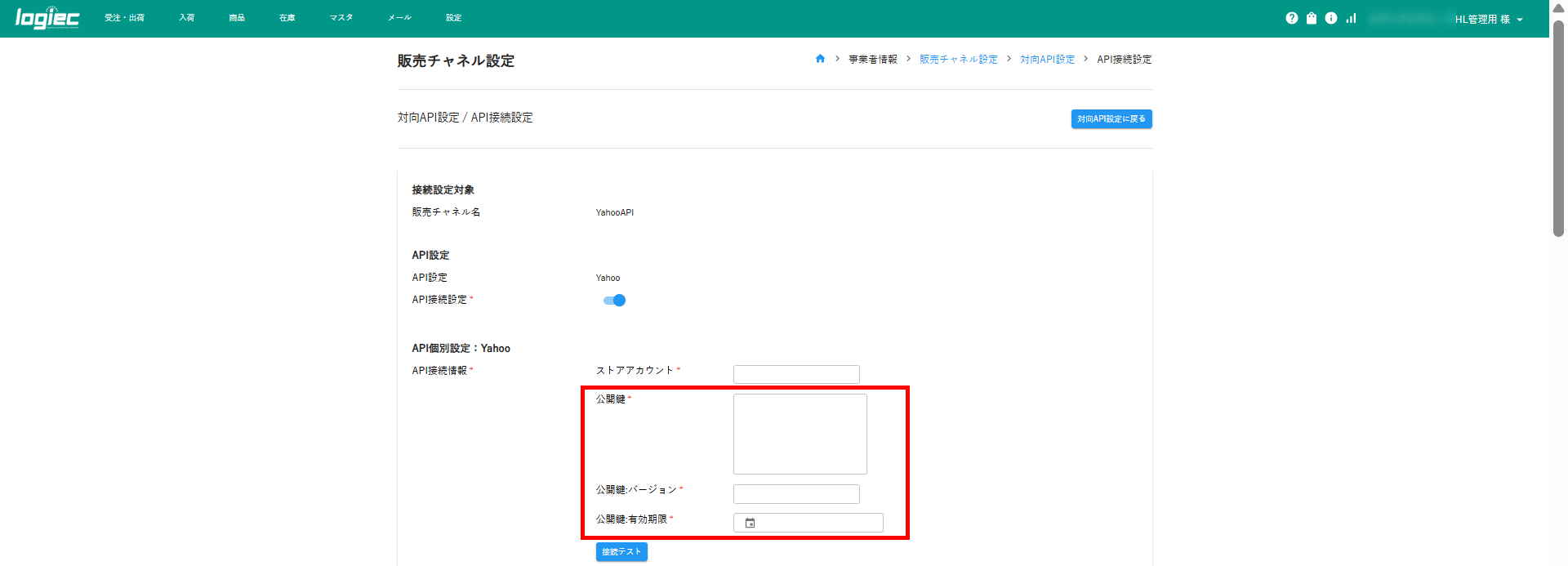Click the bar chart statistics icon
The width and height of the screenshot is (1568, 566).
coord(1352,18)
